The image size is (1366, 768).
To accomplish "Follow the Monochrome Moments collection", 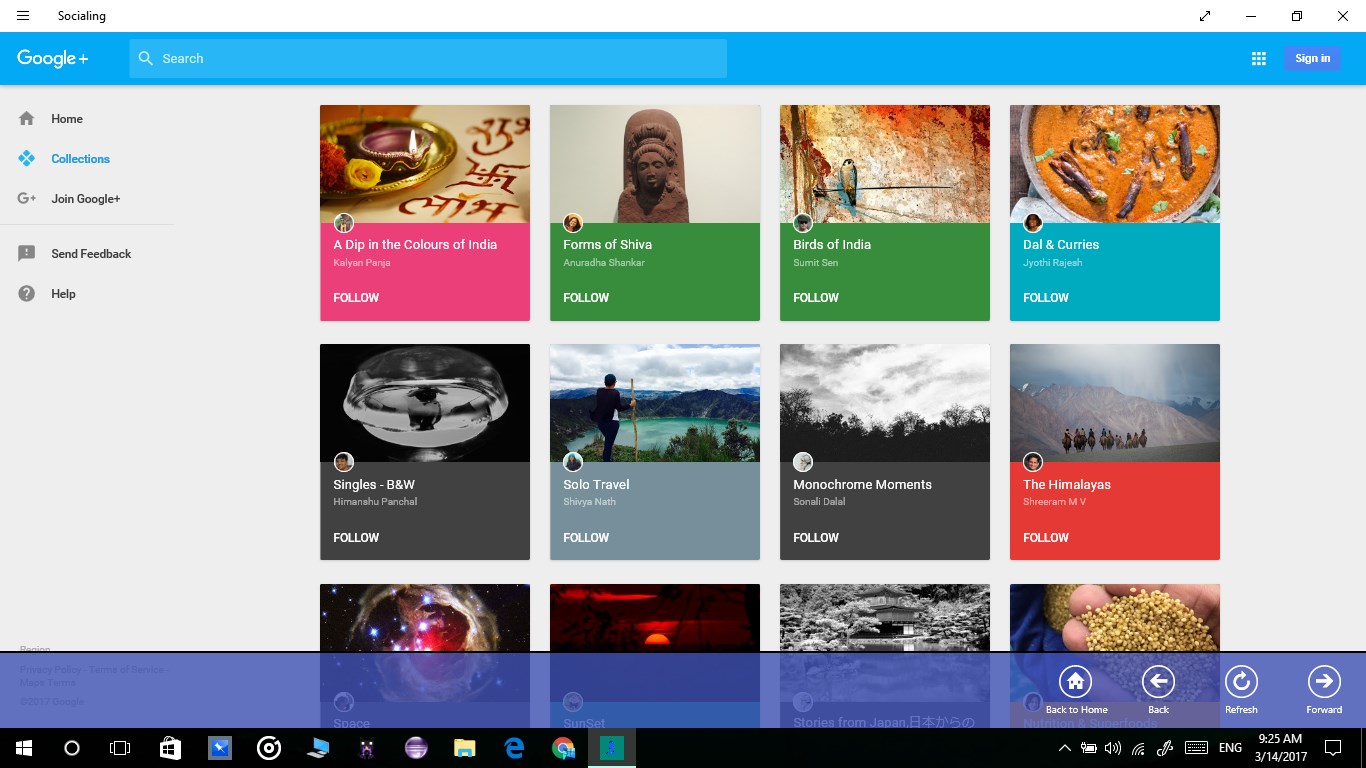I will pos(816,538).
